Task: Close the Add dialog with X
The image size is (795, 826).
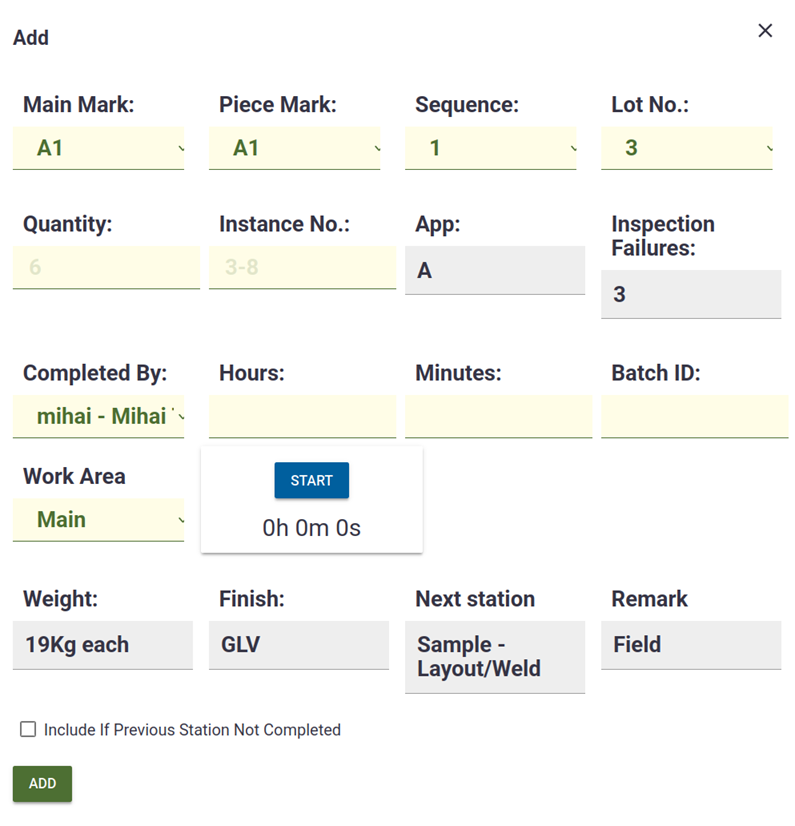Action: click(765, 31)
